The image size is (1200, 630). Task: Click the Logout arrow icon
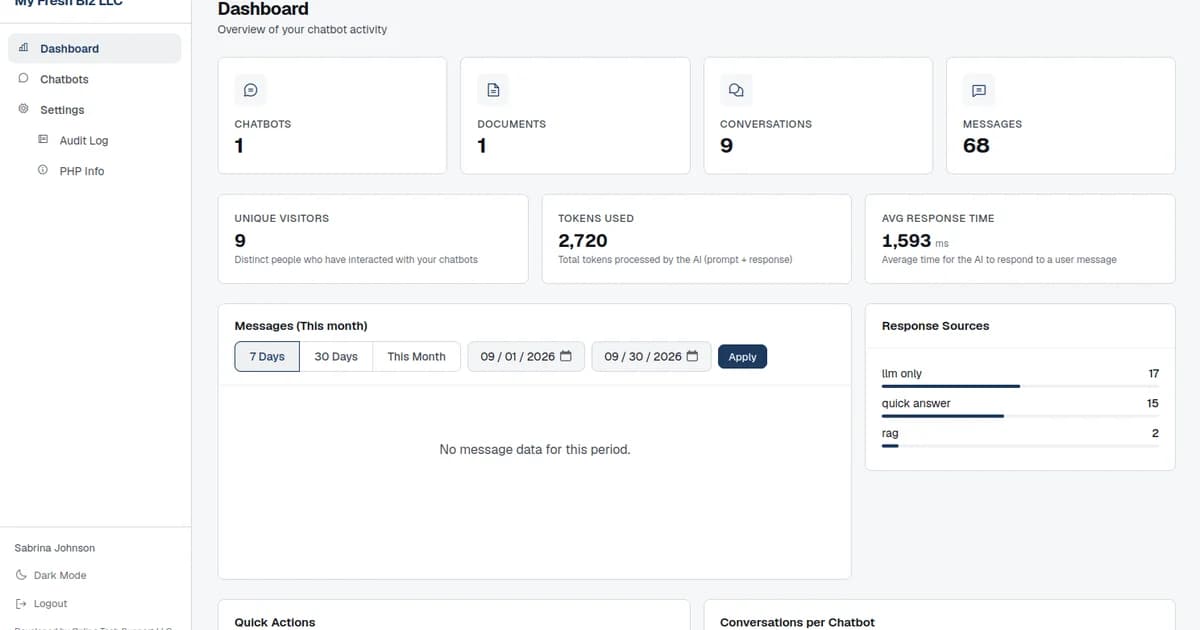tap(22, 603)
